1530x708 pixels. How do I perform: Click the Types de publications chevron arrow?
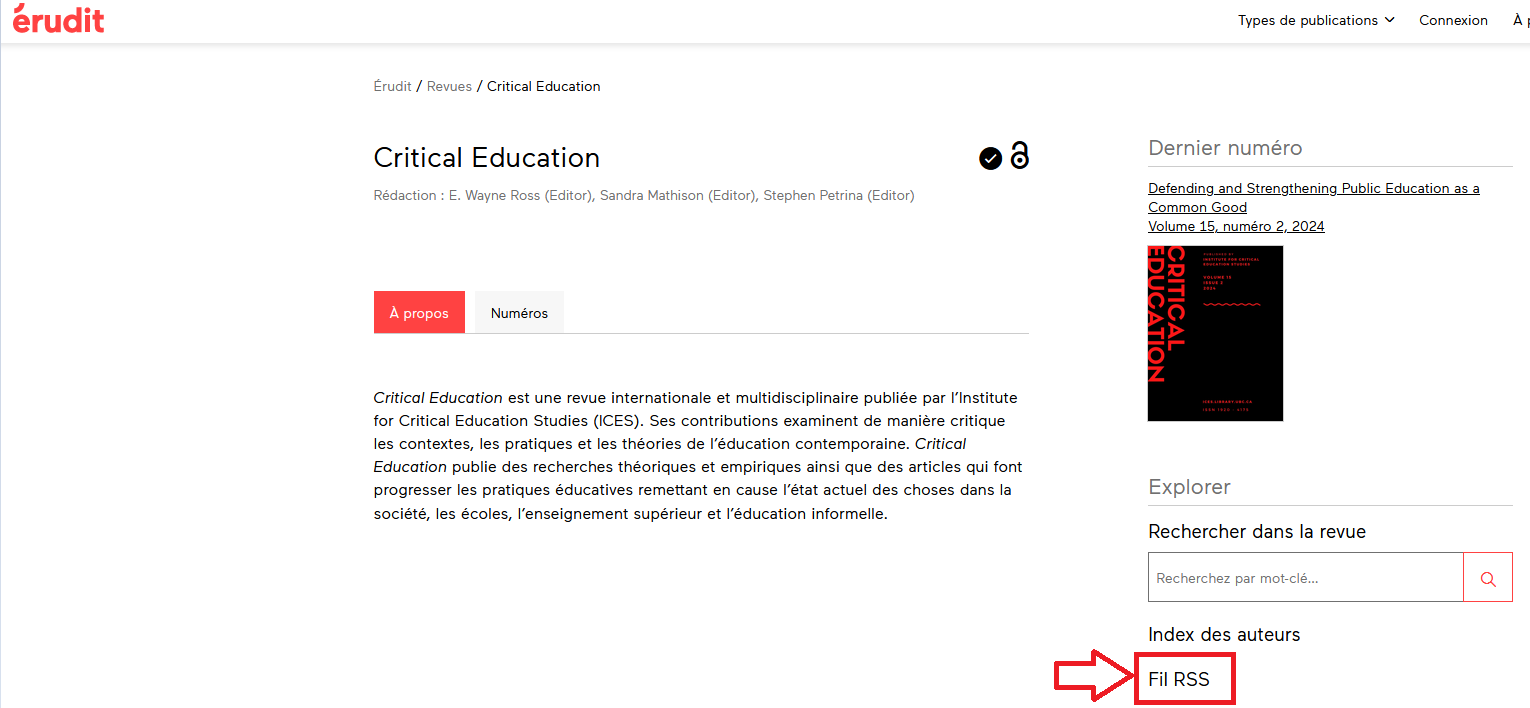point(1389,20)
